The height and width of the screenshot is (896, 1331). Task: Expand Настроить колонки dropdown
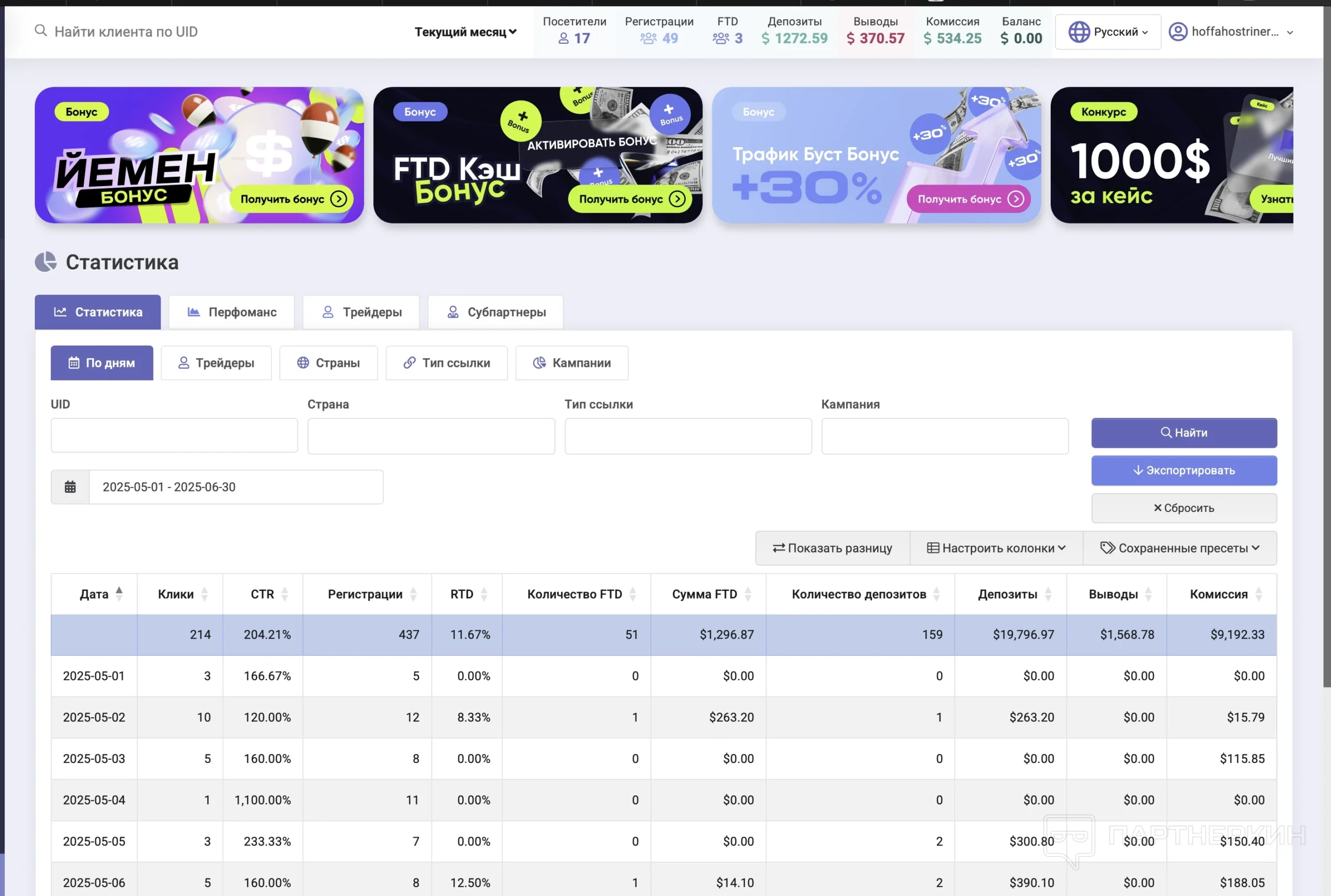996,548
